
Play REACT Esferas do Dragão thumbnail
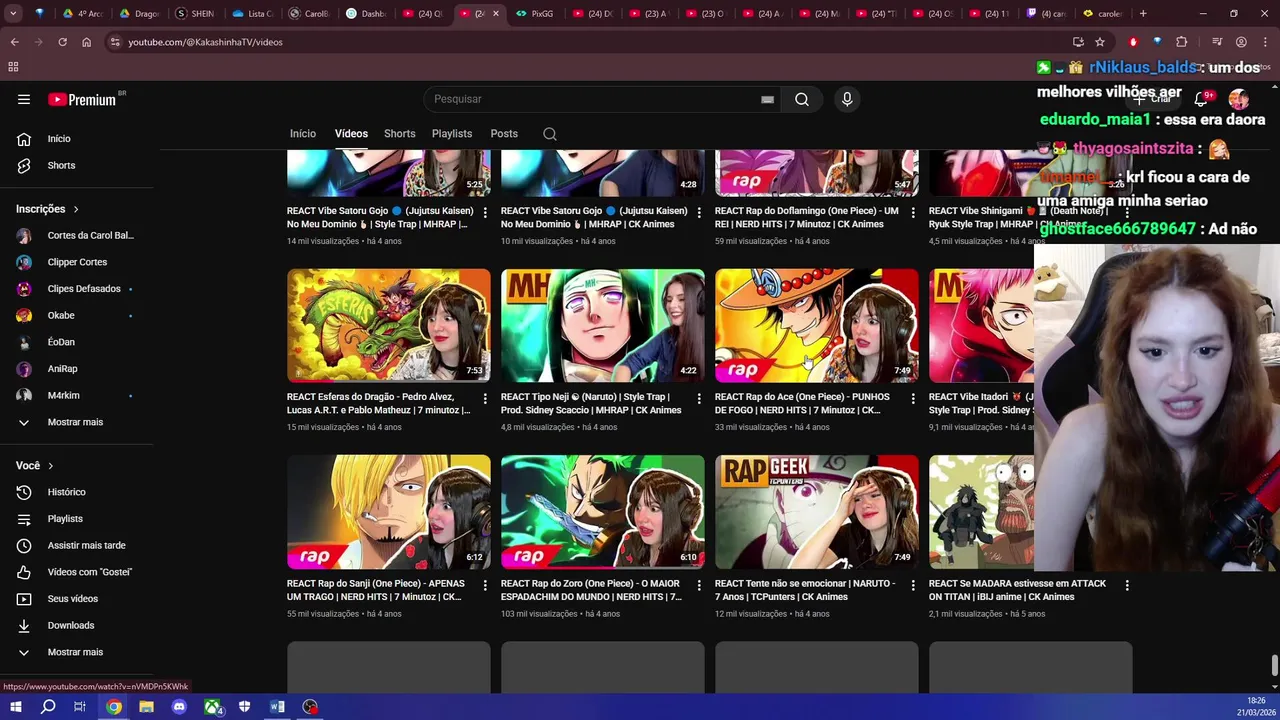tap(389, 325)
